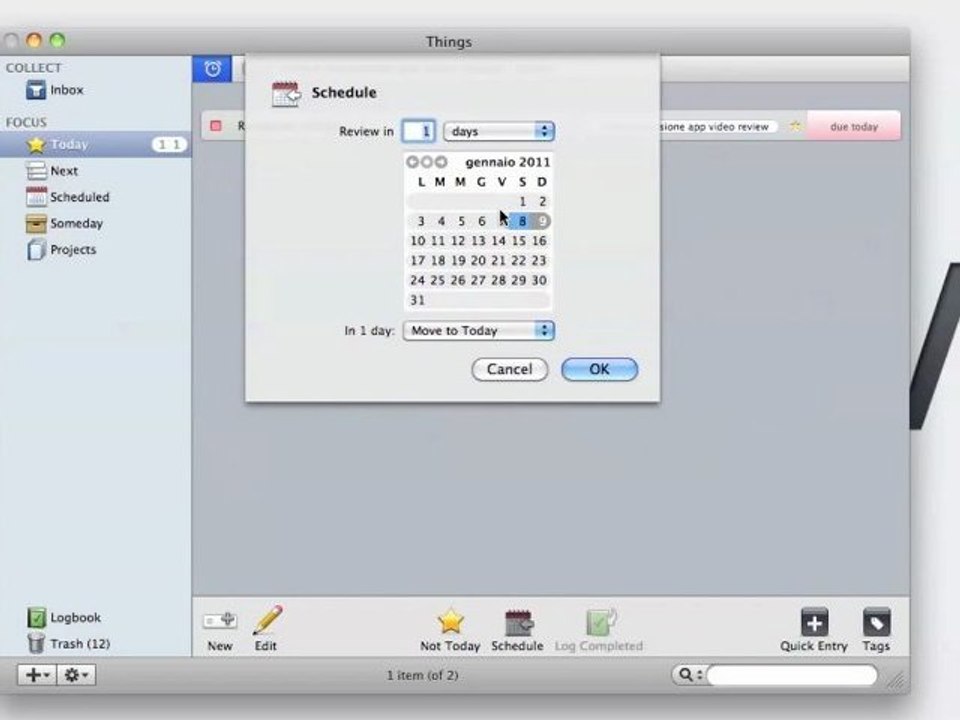Open the Move to Today dropdown
The height and width of the screenshot is (720, 960).
479,331
